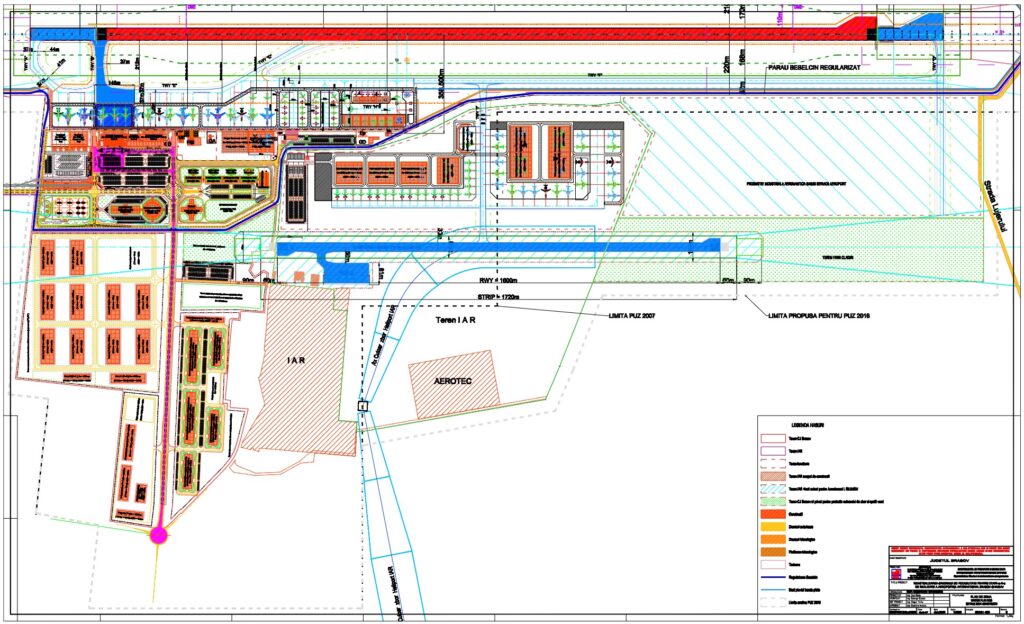Screen dimensions: 1024x624
Task: Click the 'LIMITA PUZ 2007' annotation
Action: 632,316
